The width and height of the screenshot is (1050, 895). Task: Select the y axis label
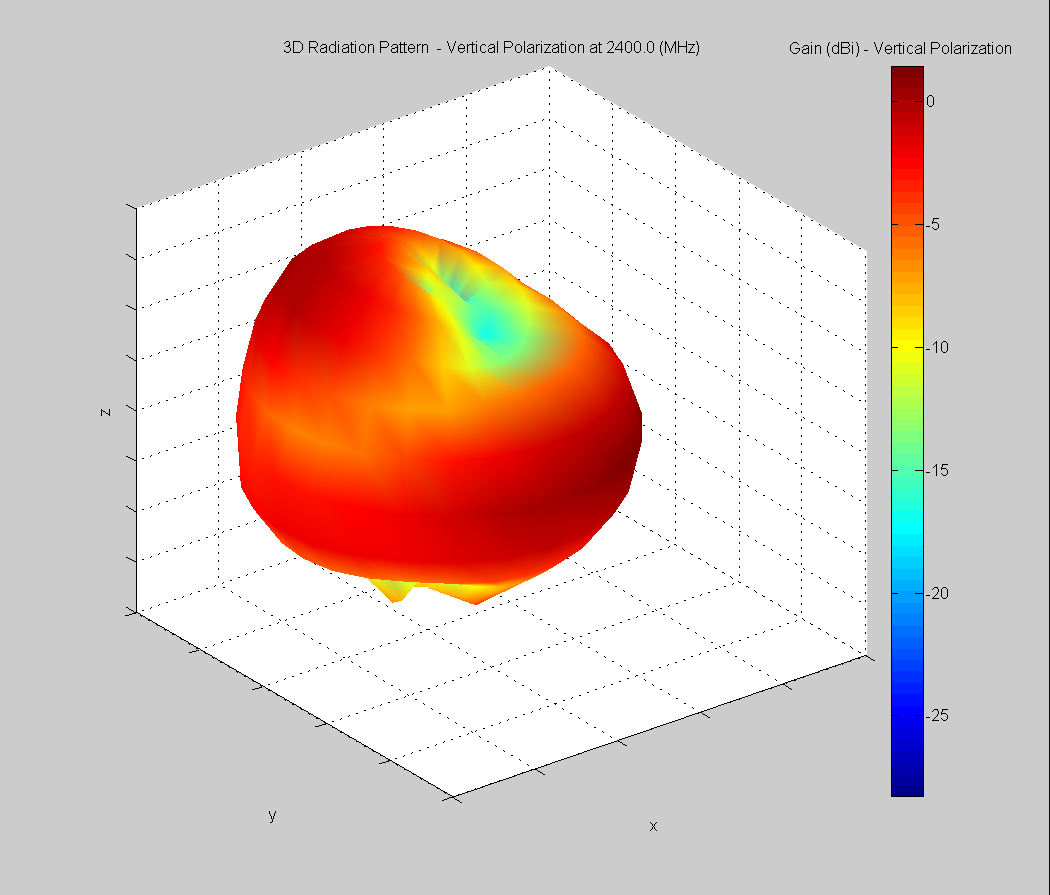[x=272, y=815]
